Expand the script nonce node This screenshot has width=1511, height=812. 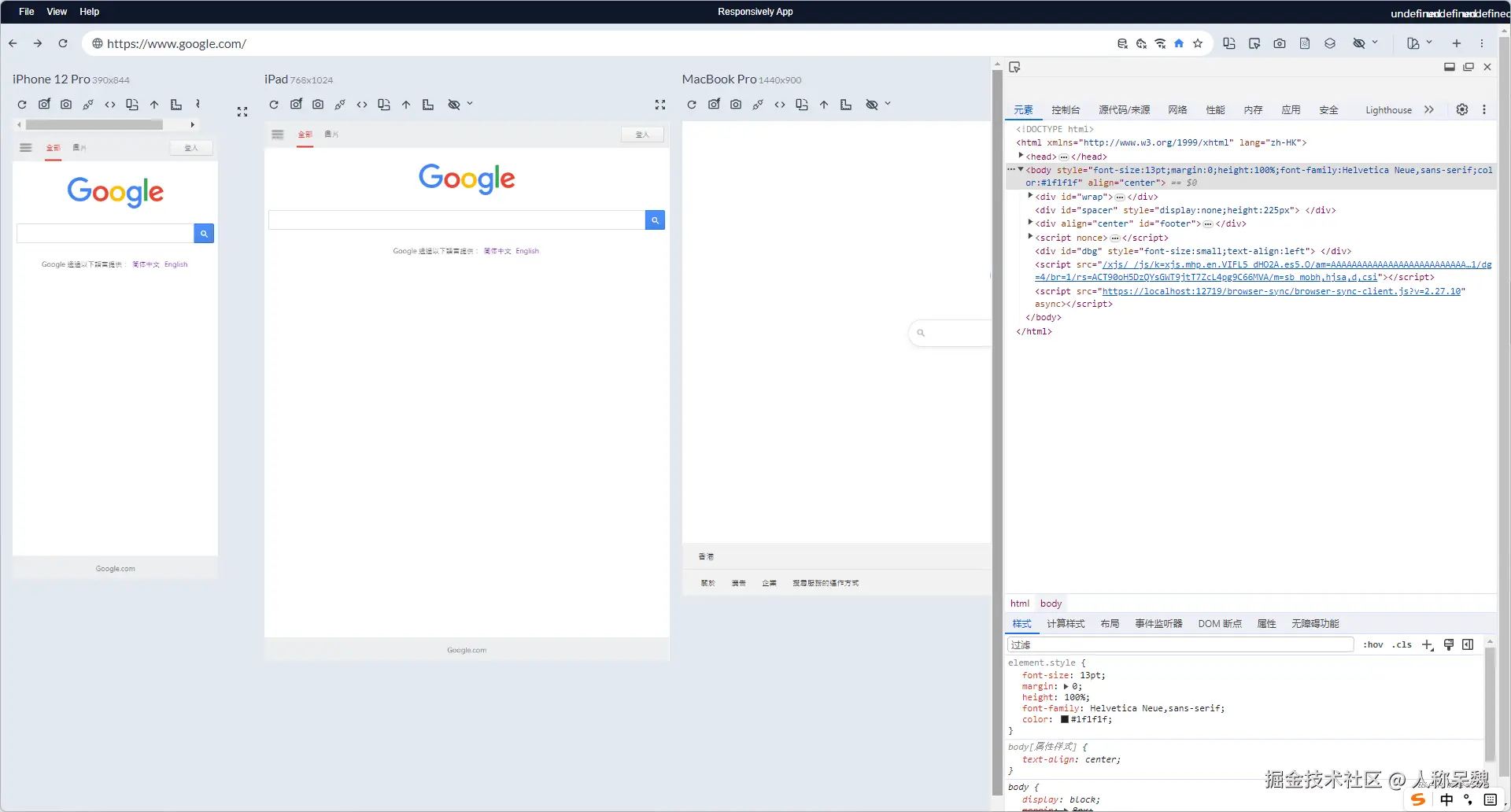pyautogui.click(x=1030, y=236)
